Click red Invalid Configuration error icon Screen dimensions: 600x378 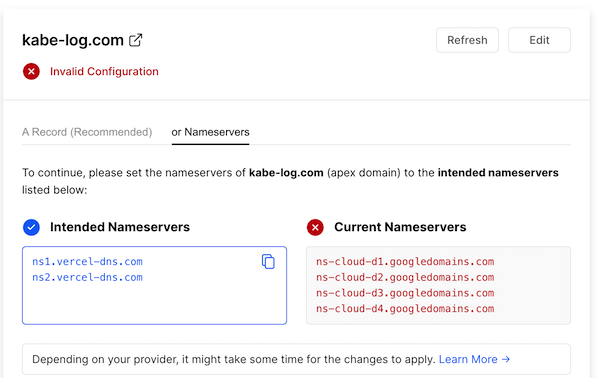tap(31, 72)
